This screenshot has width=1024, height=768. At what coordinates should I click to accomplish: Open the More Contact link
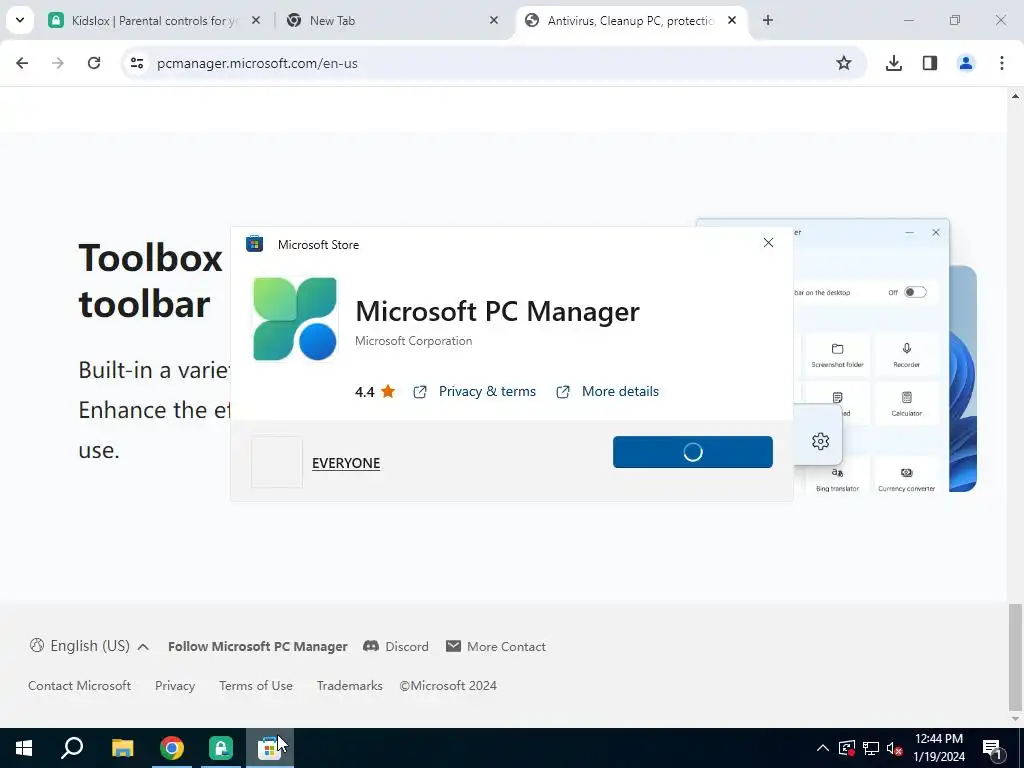pos(496,647)
